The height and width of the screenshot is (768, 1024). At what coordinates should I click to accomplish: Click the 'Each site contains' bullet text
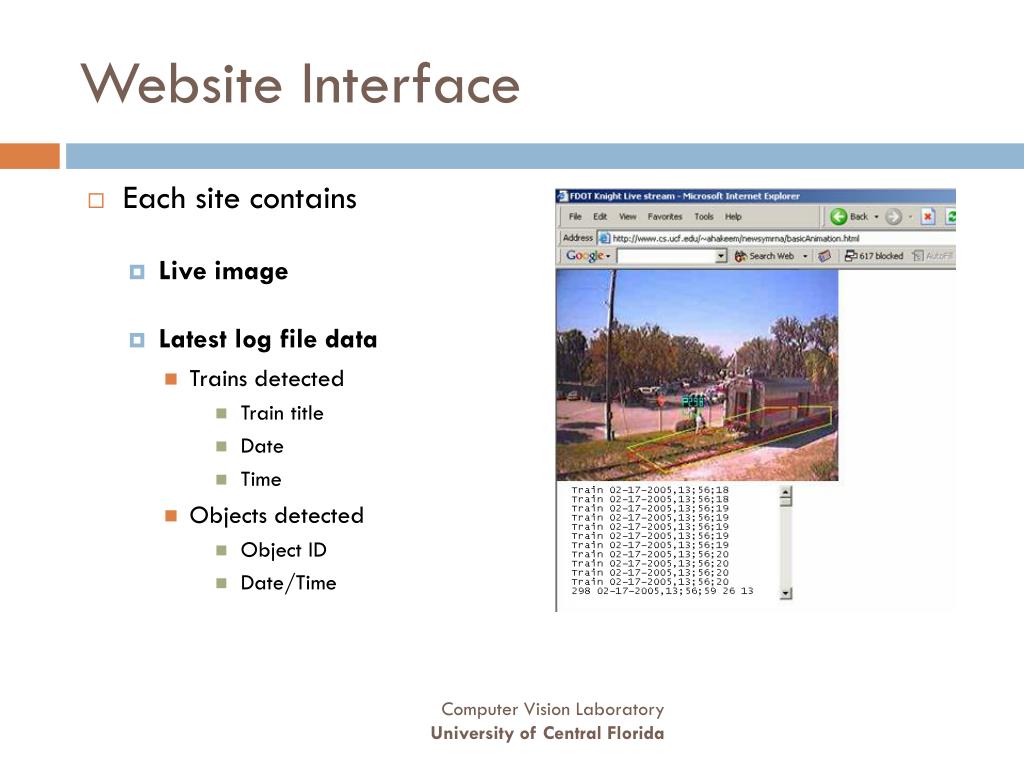pos(240,198)
